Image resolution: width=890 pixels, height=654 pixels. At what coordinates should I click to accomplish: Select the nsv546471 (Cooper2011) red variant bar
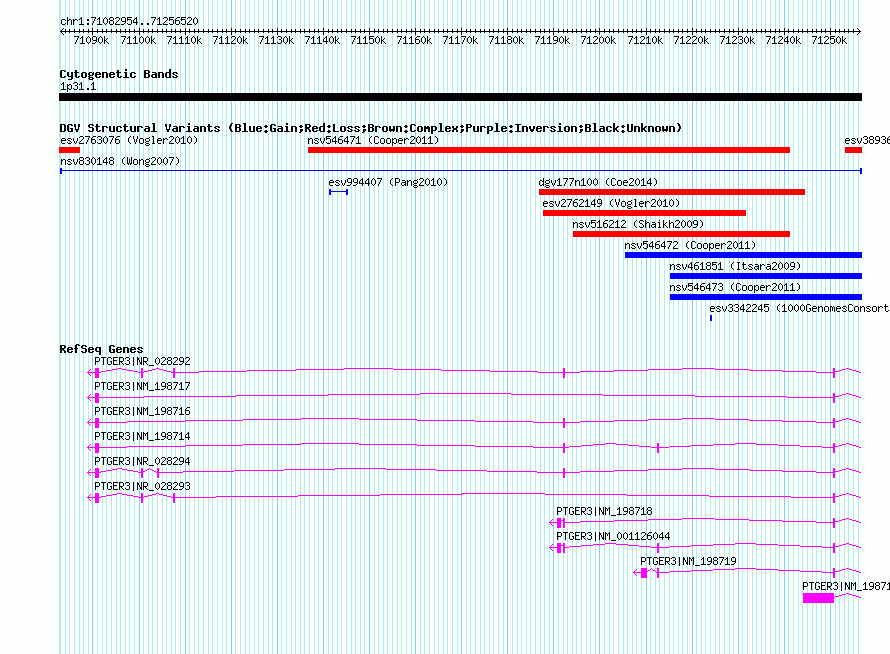[549, 150]
